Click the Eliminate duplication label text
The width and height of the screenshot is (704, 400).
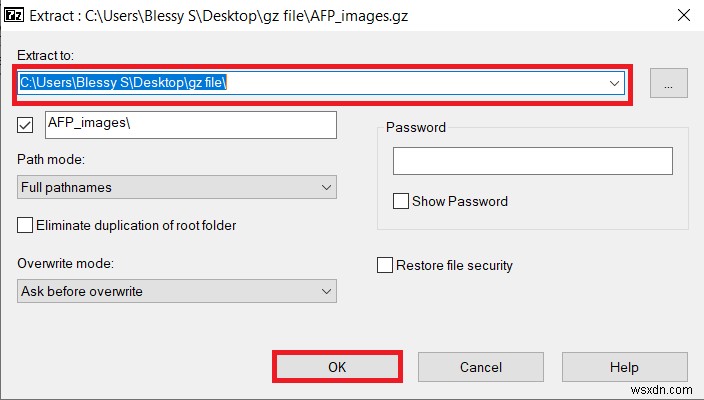coord(136,225)
